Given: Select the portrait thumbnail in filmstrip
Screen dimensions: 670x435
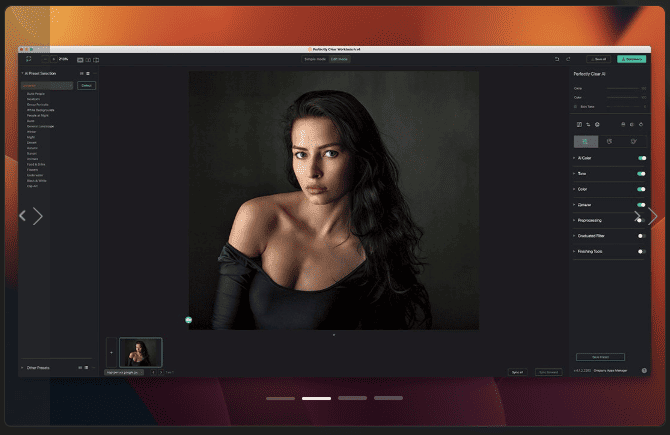Looking at the screenshot, I should click(x=141, y=353).
